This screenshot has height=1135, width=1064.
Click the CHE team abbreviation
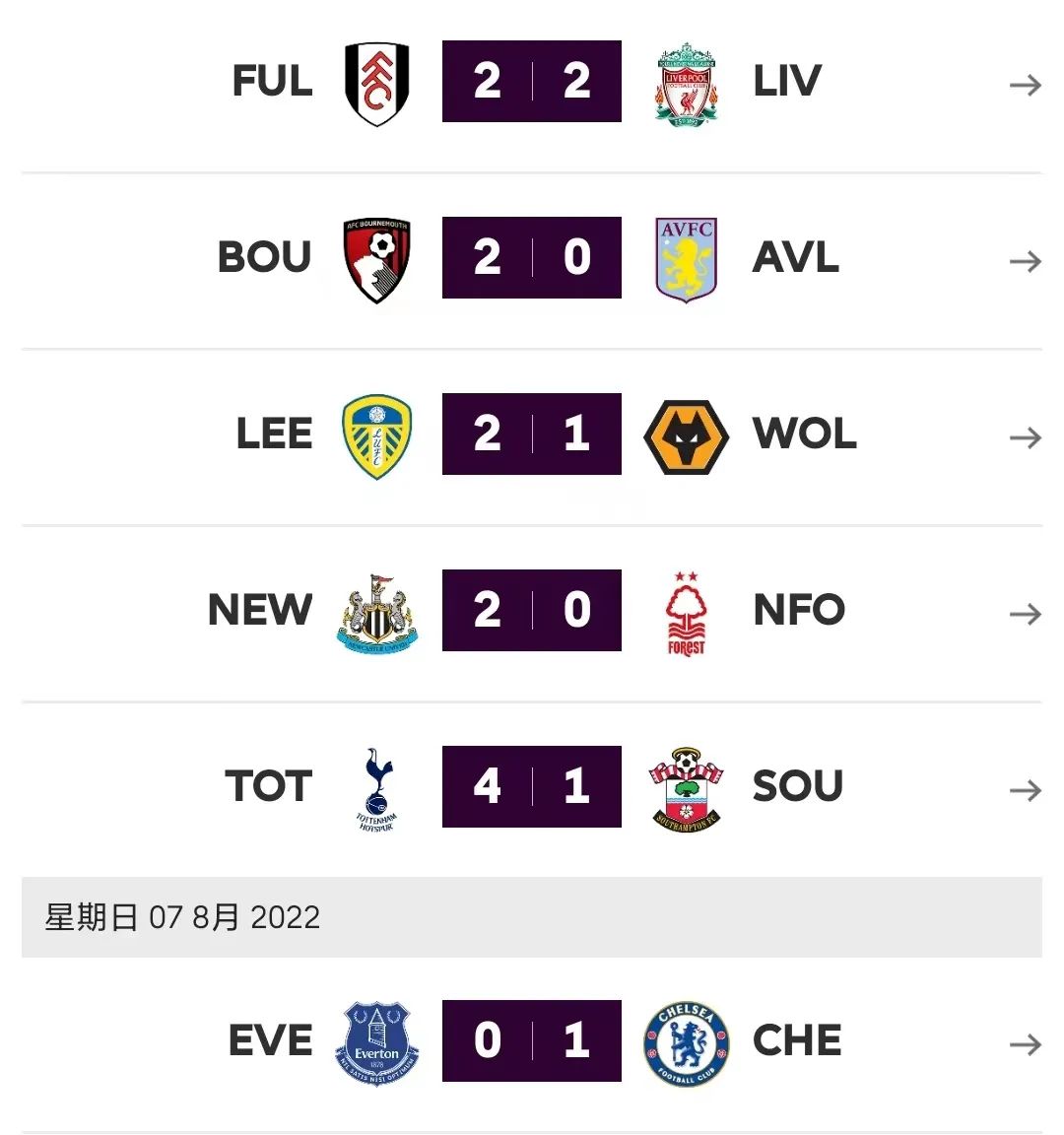tap(797, 1040)
